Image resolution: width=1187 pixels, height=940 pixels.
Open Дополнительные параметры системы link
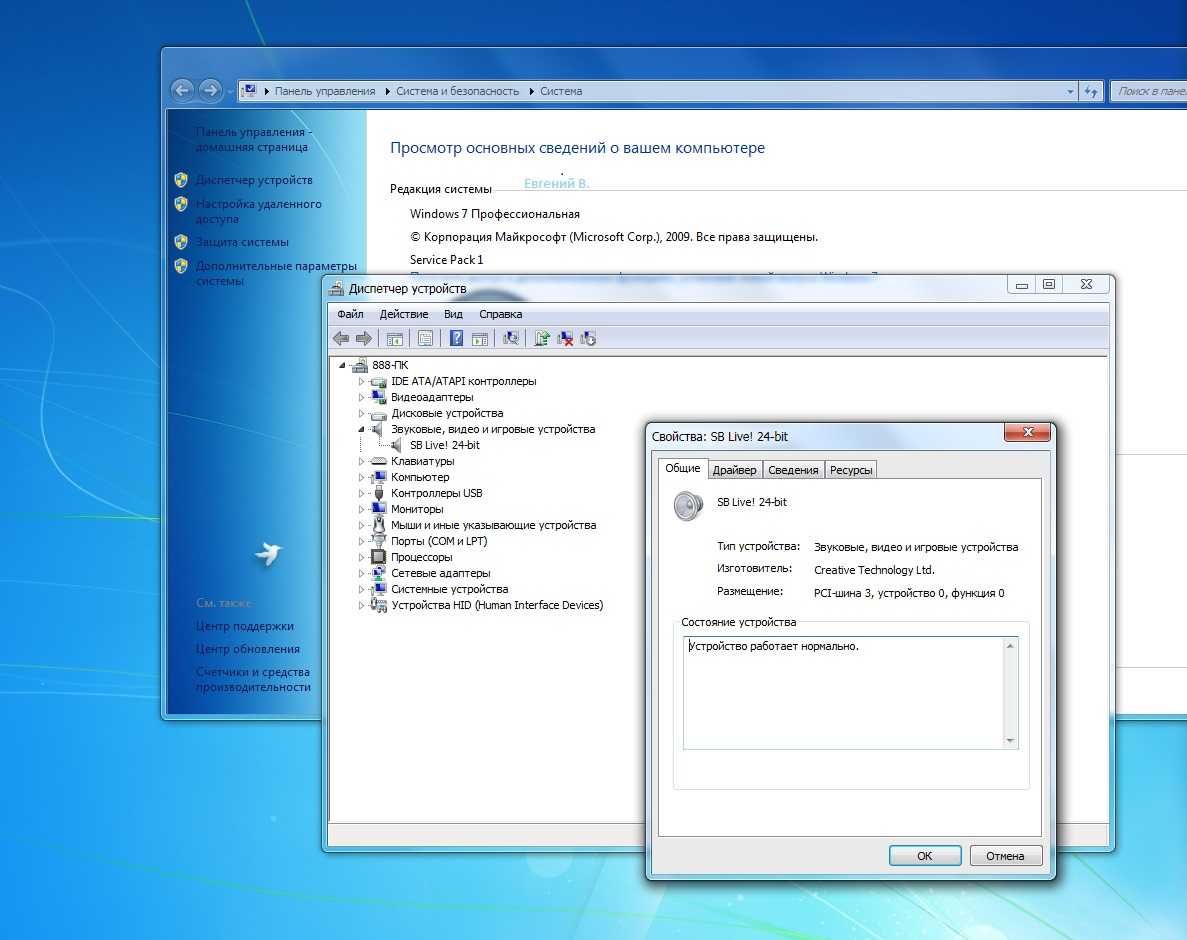tap(276, 273)
